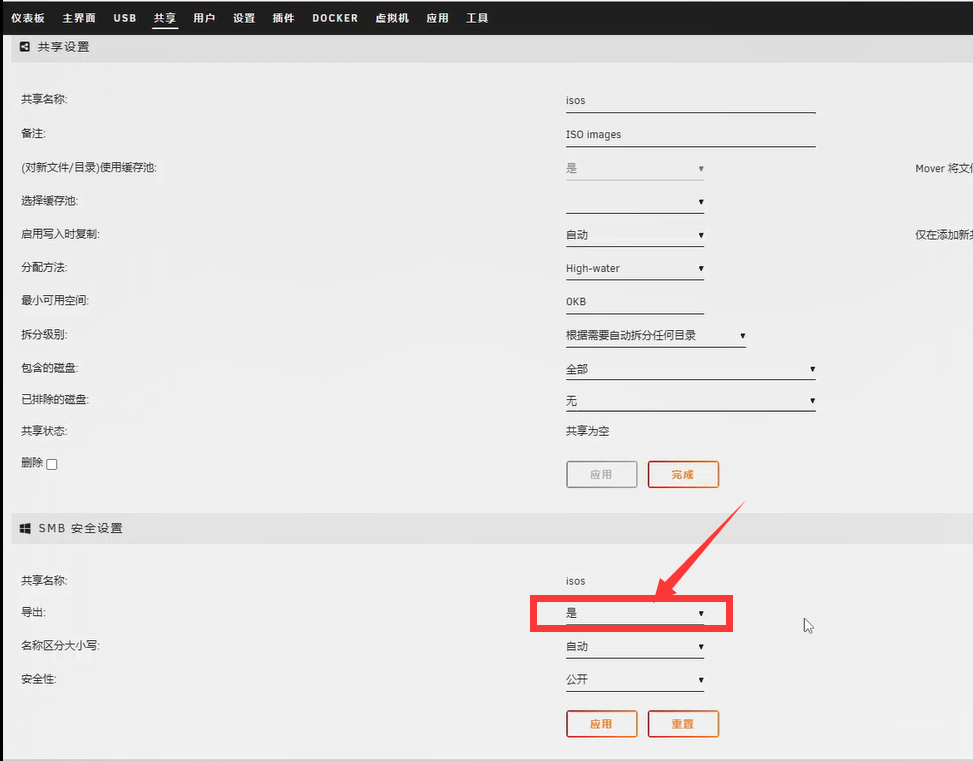The width and height of the screenshot is (973, 761).
Task: Switch to the DOCKER tab
Action: point(335,18)
